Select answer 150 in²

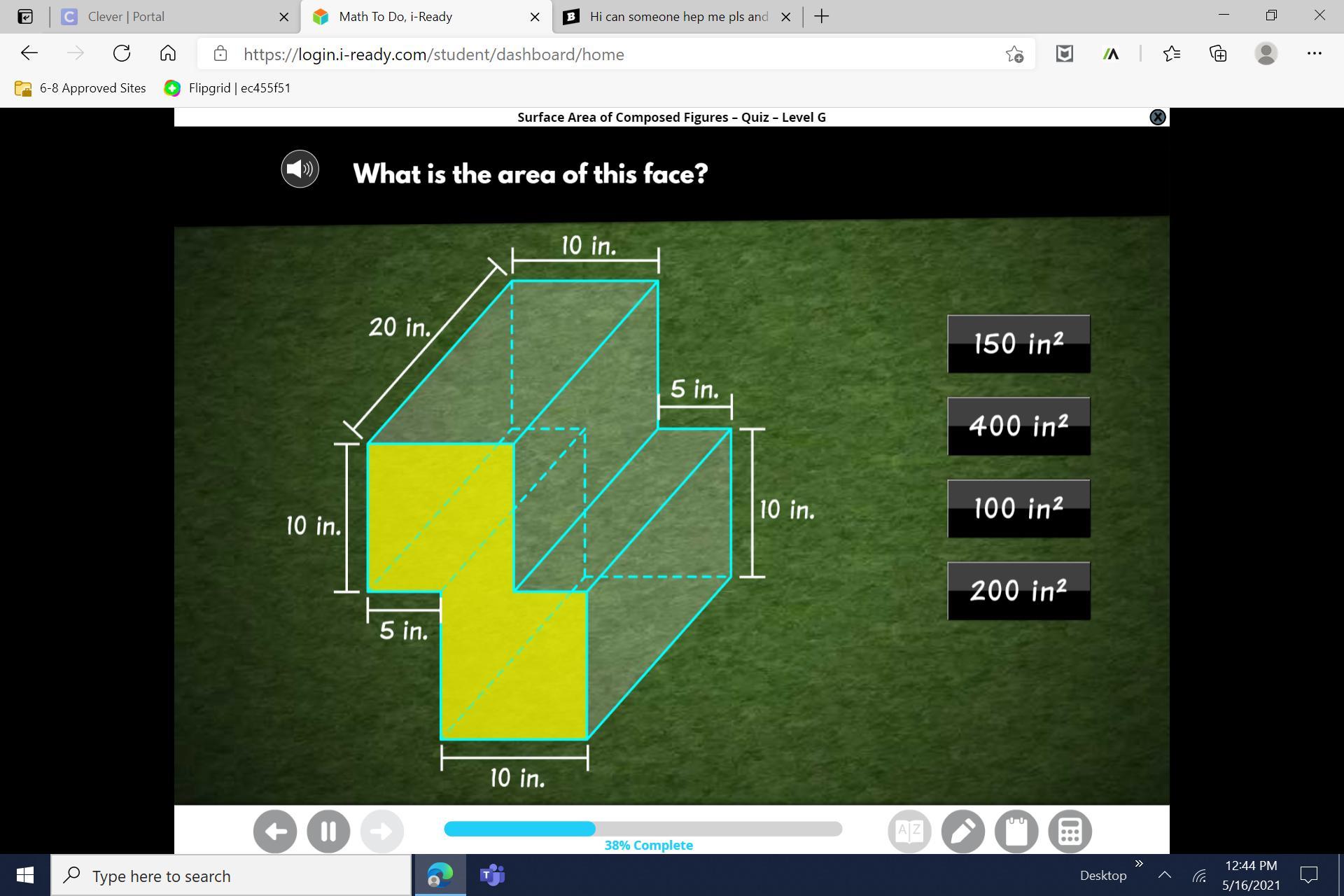click(x=1018, y=344)
